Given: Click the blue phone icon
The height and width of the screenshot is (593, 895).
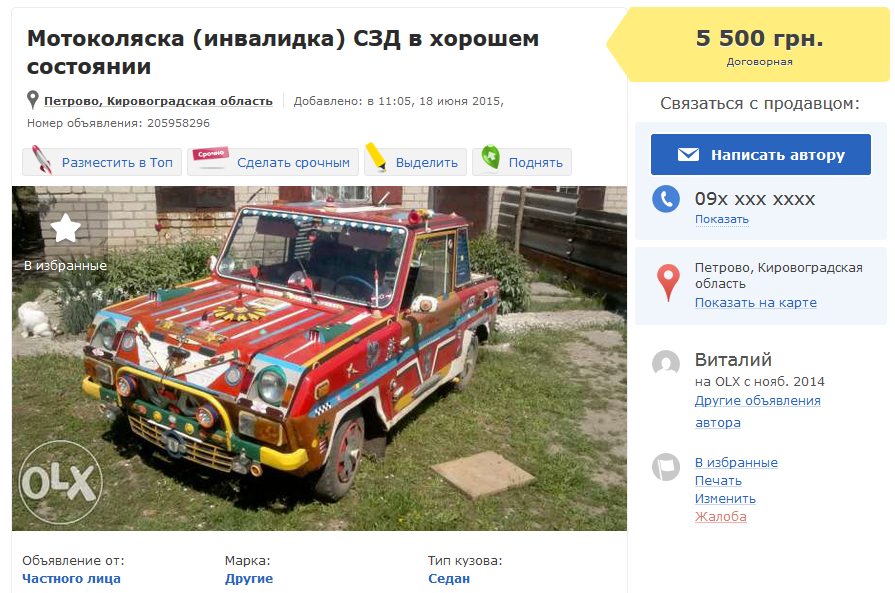Looking at the screenshot, I should click(666, 199).
